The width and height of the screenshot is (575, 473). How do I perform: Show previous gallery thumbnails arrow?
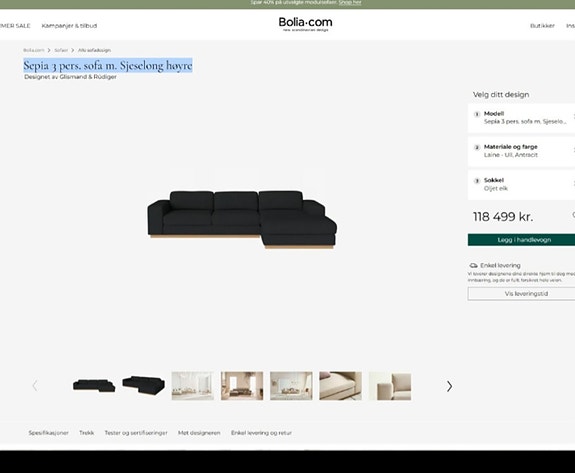click(35, 386)
